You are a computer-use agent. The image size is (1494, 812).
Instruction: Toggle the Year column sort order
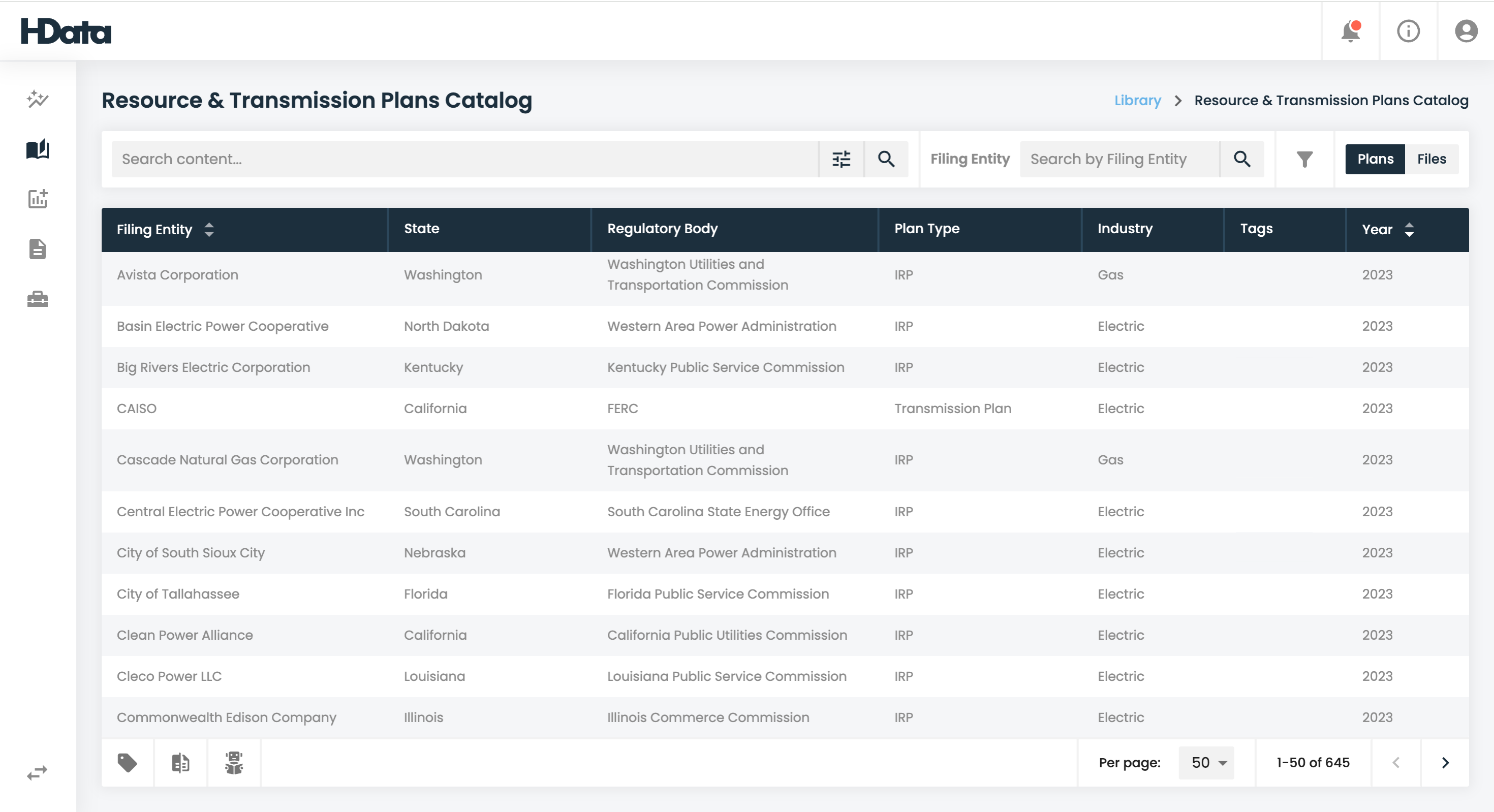coord(1406,229)
